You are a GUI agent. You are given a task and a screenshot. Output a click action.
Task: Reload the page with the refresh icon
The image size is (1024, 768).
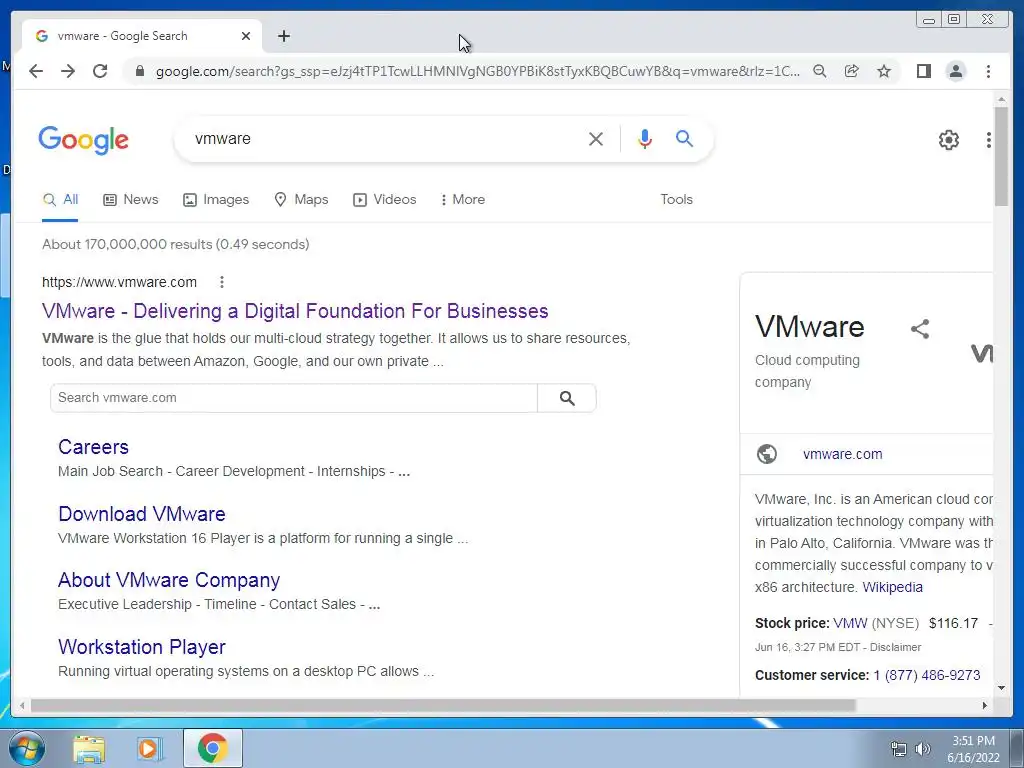100,71
